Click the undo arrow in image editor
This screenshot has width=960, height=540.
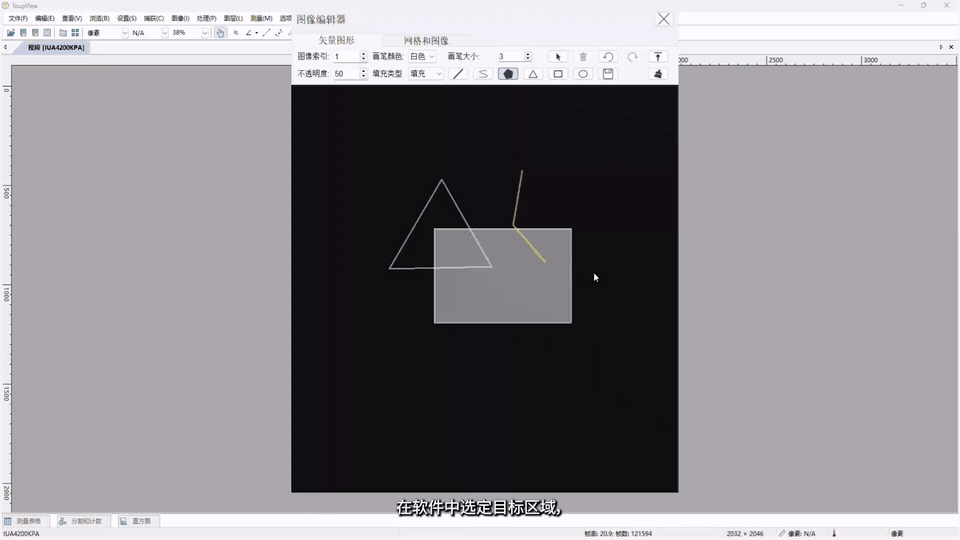coord(608,56)
